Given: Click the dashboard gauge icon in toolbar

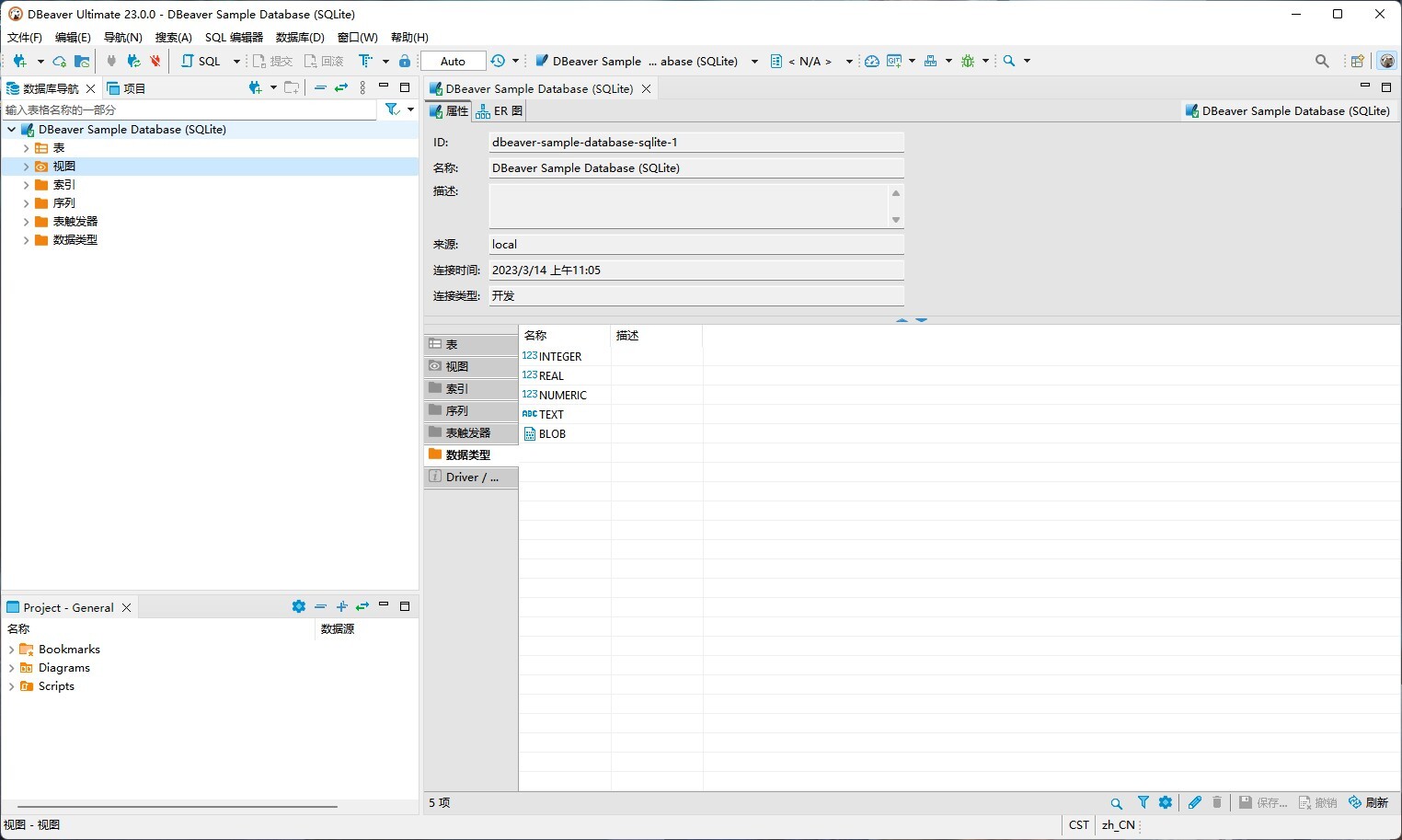Looking at the screenshot, I should click(x=872, y=61).
